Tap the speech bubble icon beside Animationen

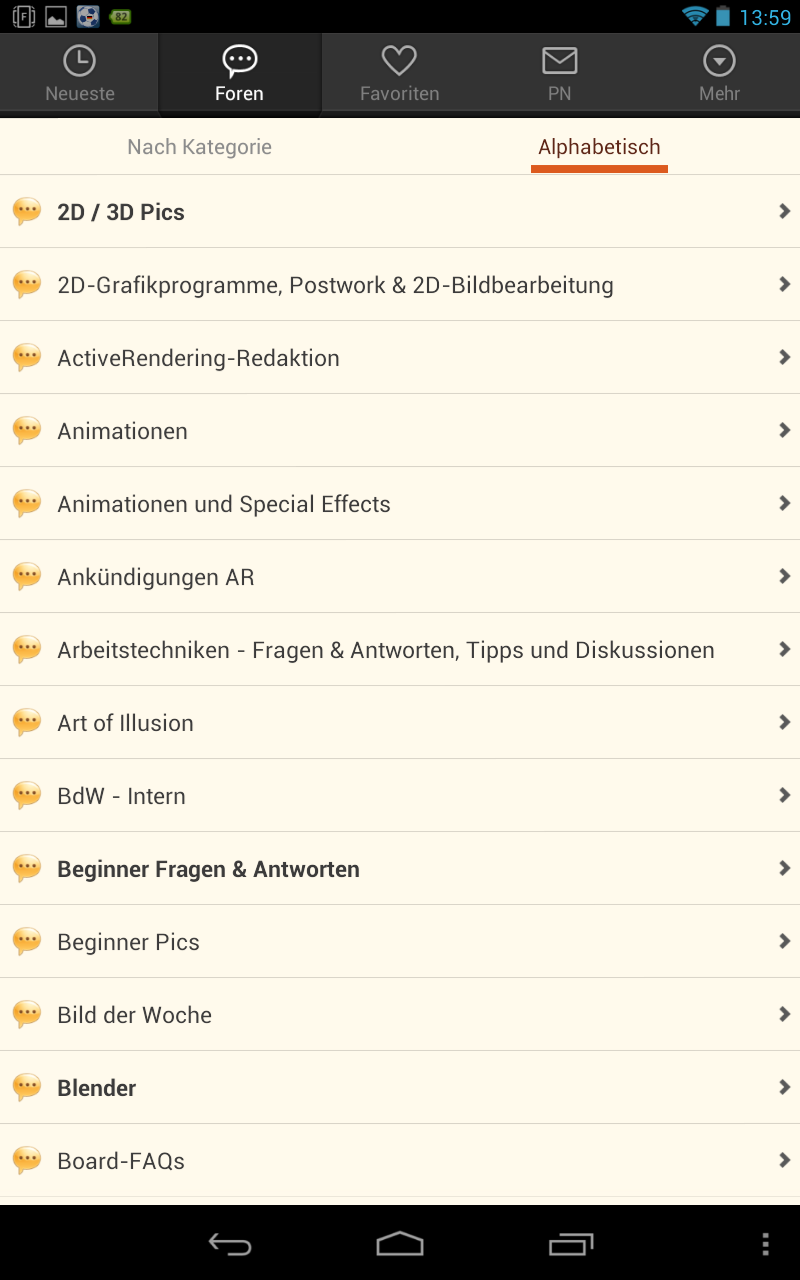click(27, 430)
